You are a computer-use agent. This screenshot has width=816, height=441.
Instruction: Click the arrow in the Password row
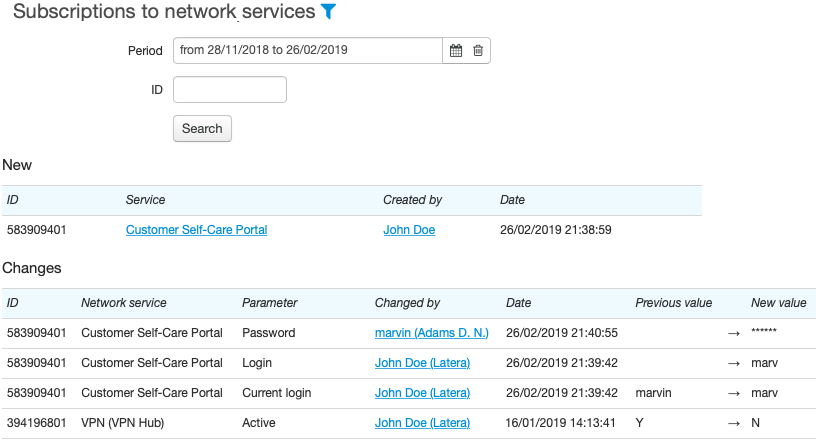click(734, 333)
